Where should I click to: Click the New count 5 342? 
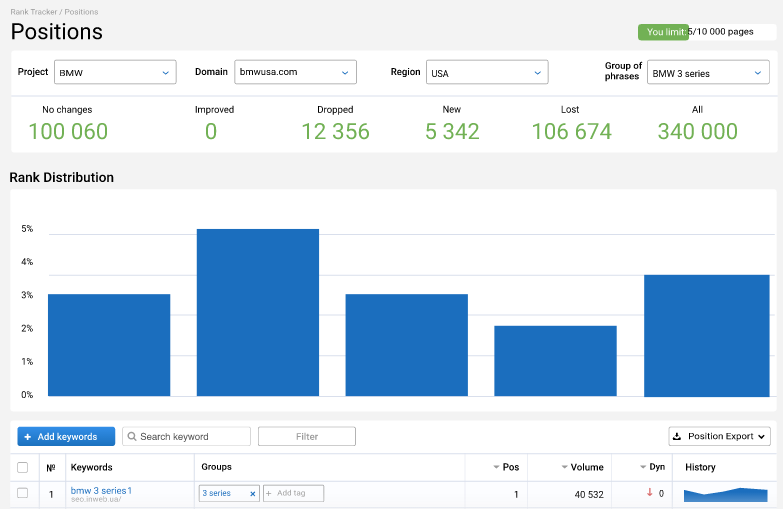coord(452,132)
